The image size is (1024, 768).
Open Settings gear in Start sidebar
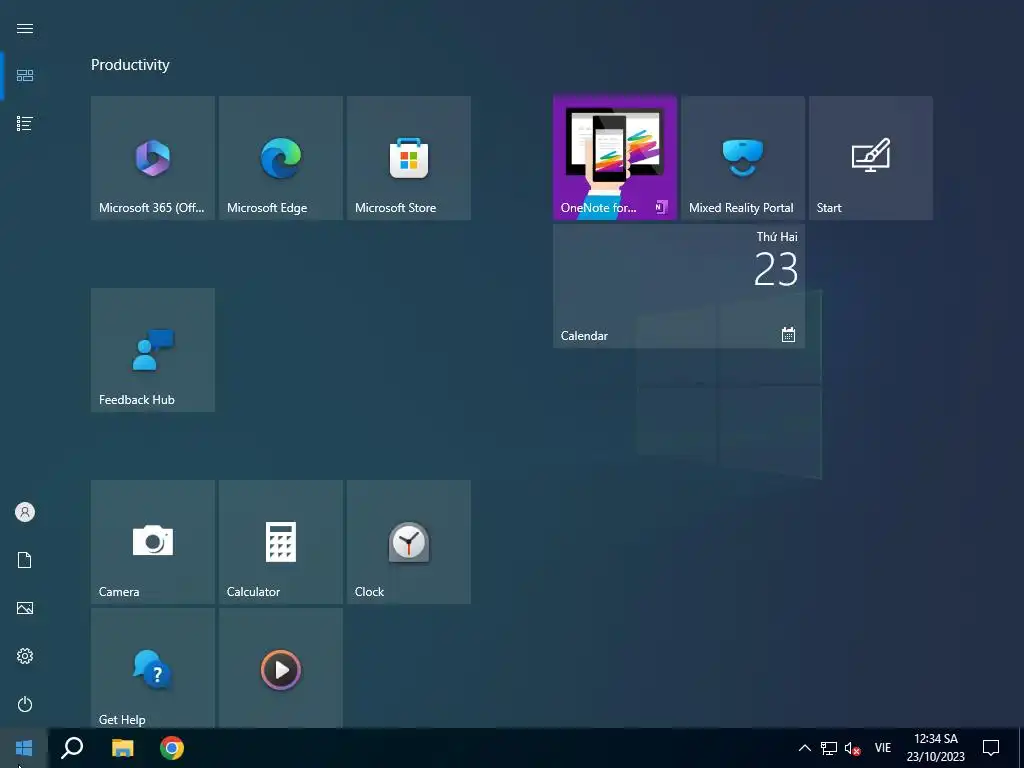coord(25,656)
